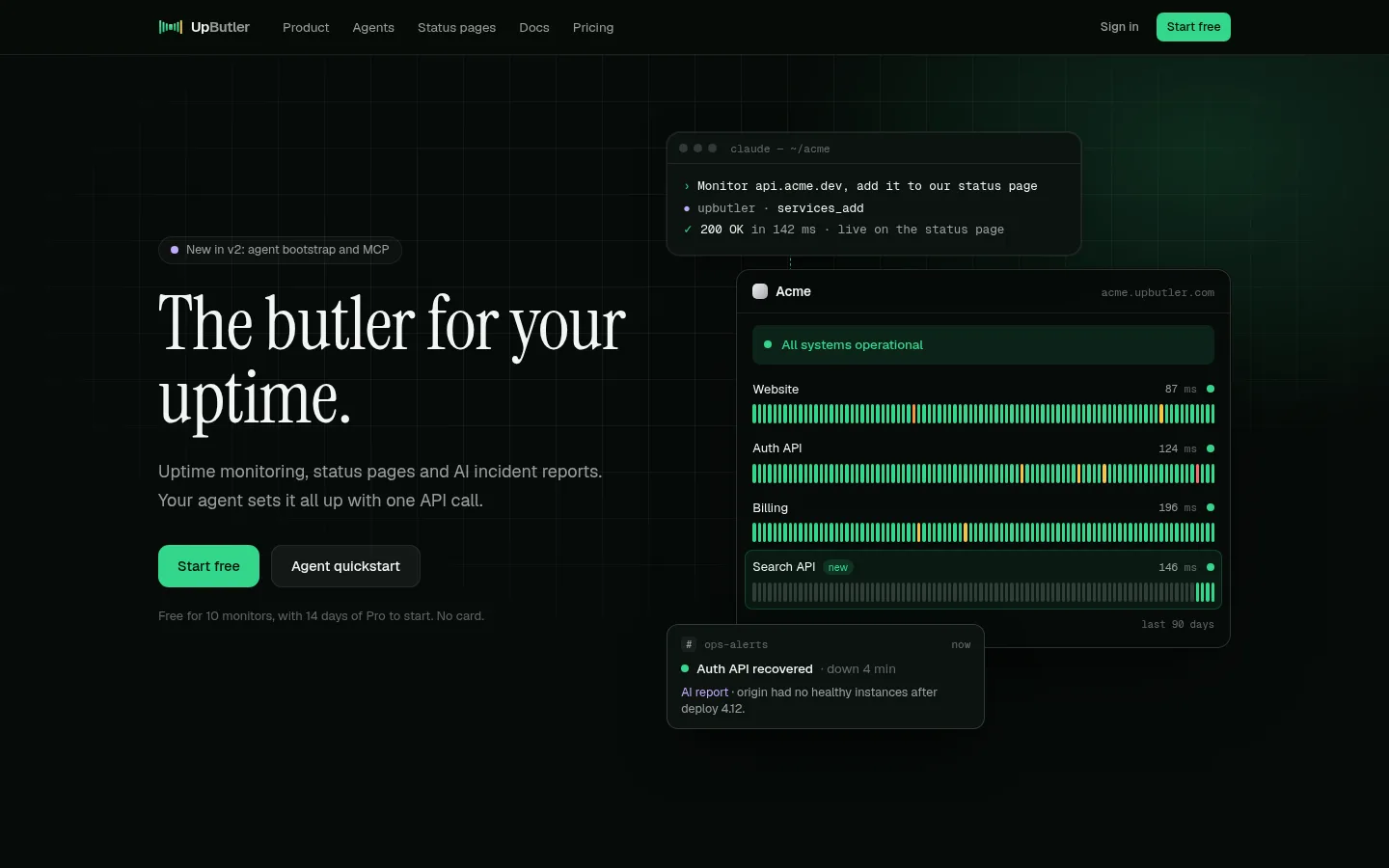
Task: Open the Product menu item
Action: tap(306, 27)
